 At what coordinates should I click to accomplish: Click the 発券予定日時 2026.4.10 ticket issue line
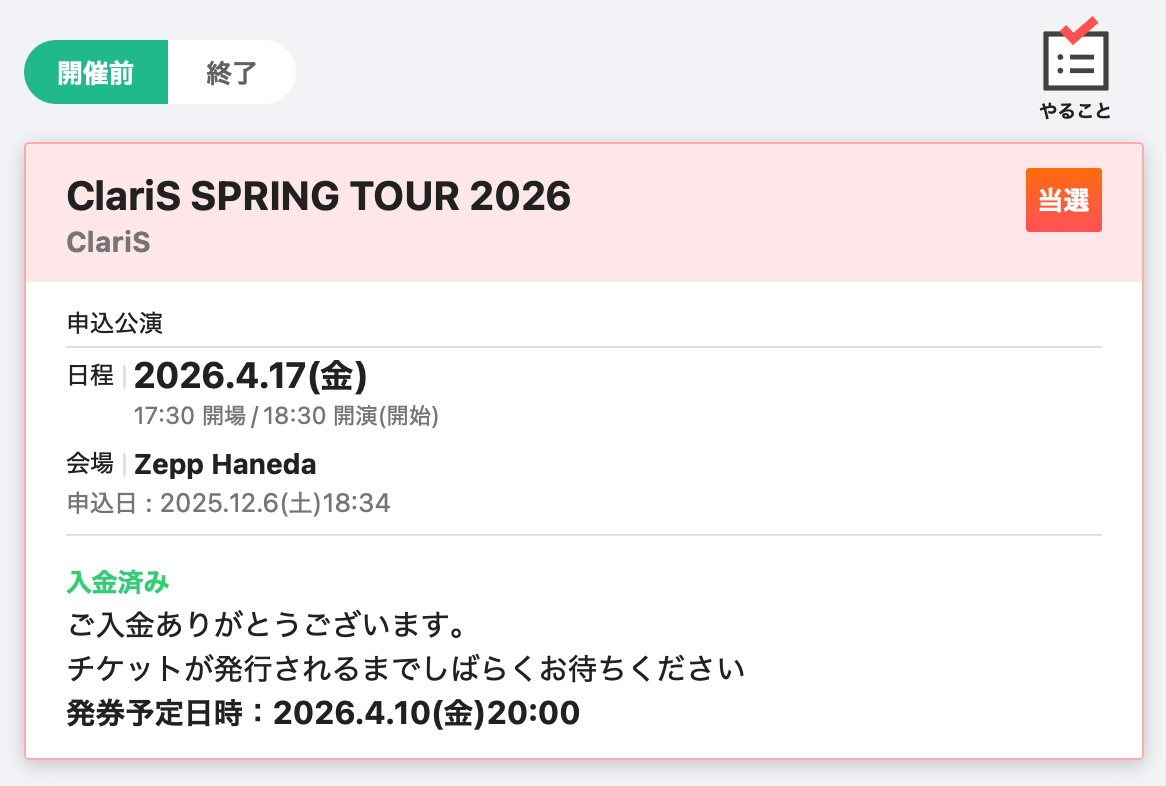coord(322,713)
